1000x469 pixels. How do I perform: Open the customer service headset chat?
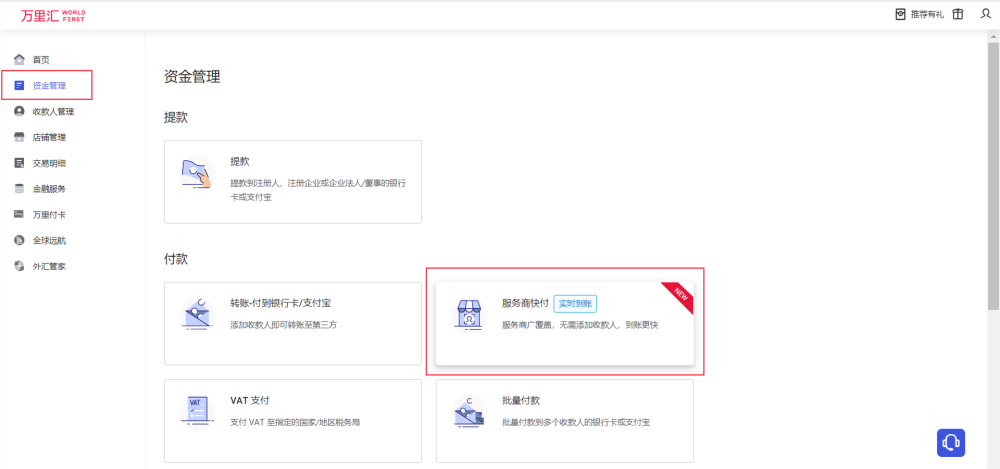pos(951,441)
